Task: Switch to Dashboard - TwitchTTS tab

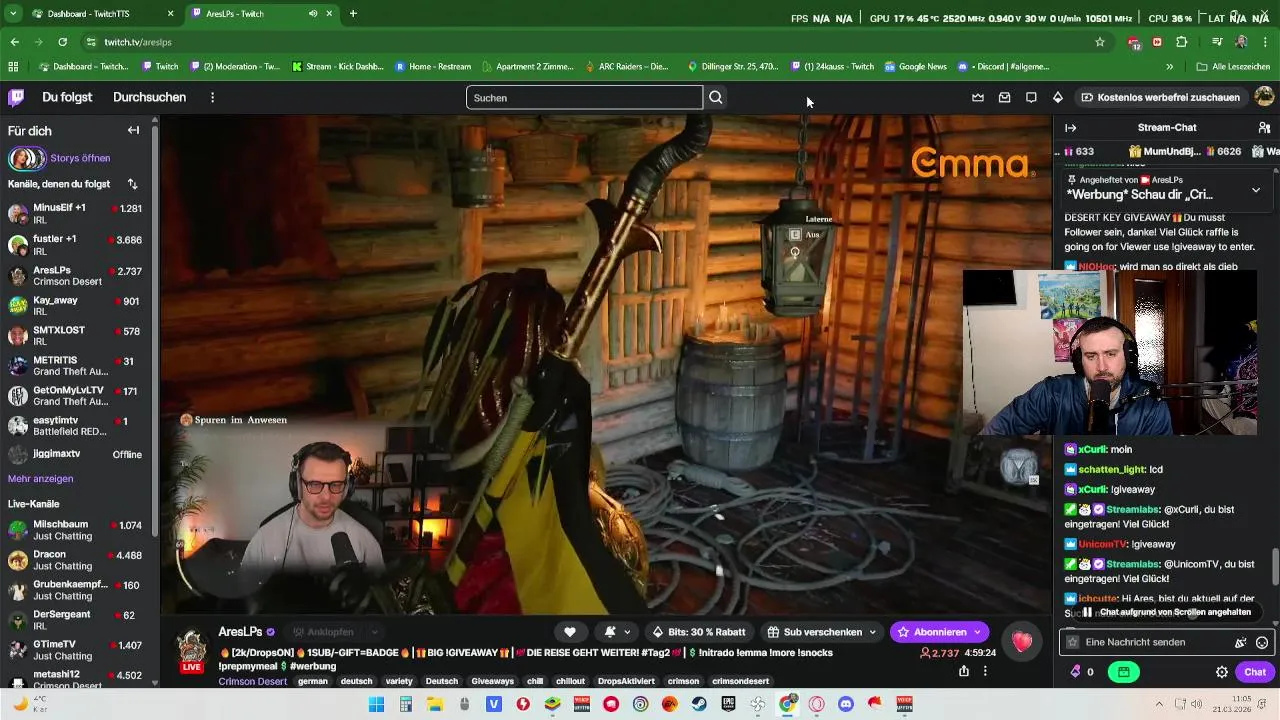Action: pyautogui.click(x=103, y=14)
